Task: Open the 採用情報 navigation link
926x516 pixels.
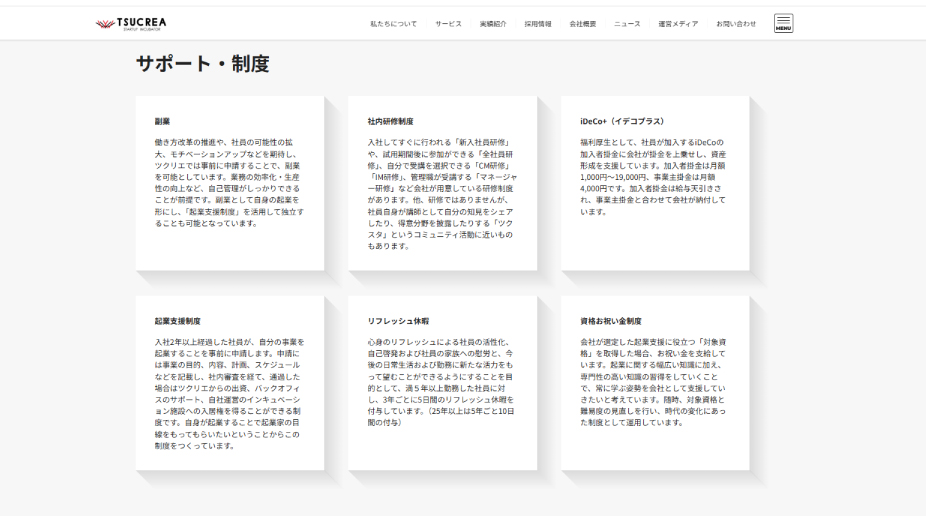Action: 538,23
